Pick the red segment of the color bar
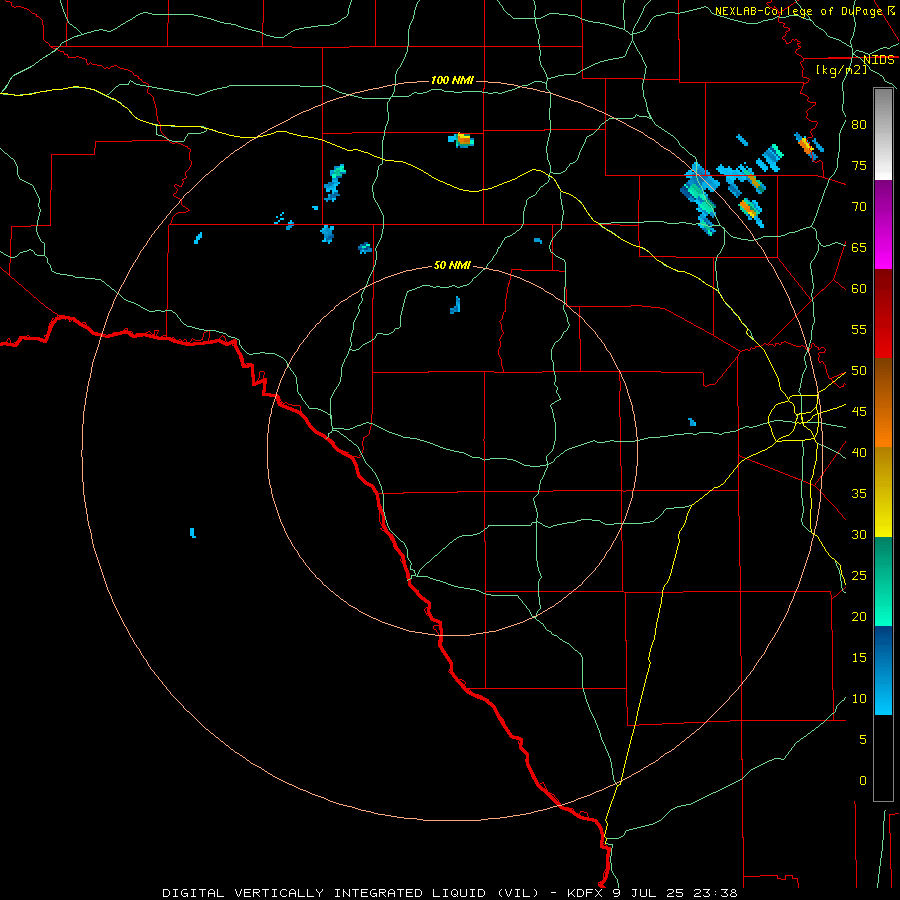 pos(883,314)
